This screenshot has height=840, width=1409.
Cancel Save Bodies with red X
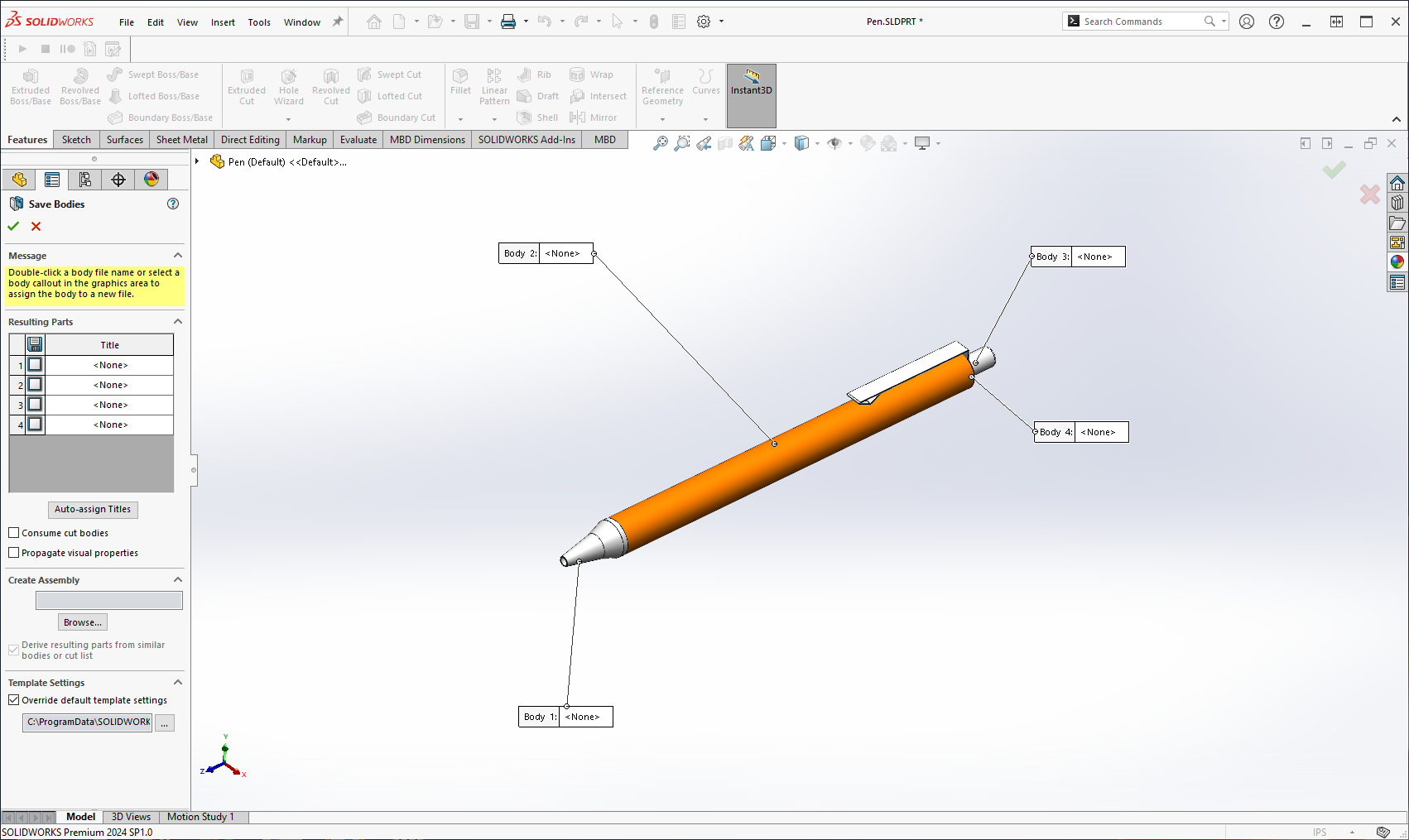pos(36,226)
